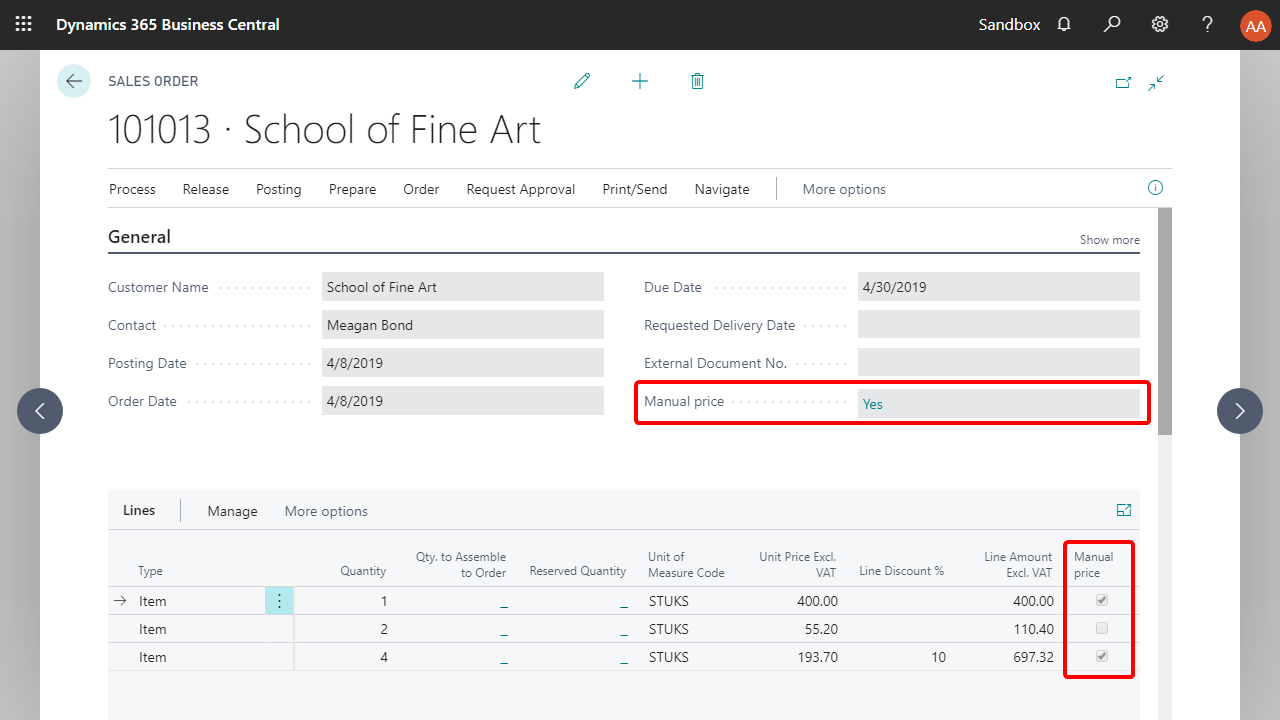
Task: Create new record with plus icon
Action: point(640,81)
